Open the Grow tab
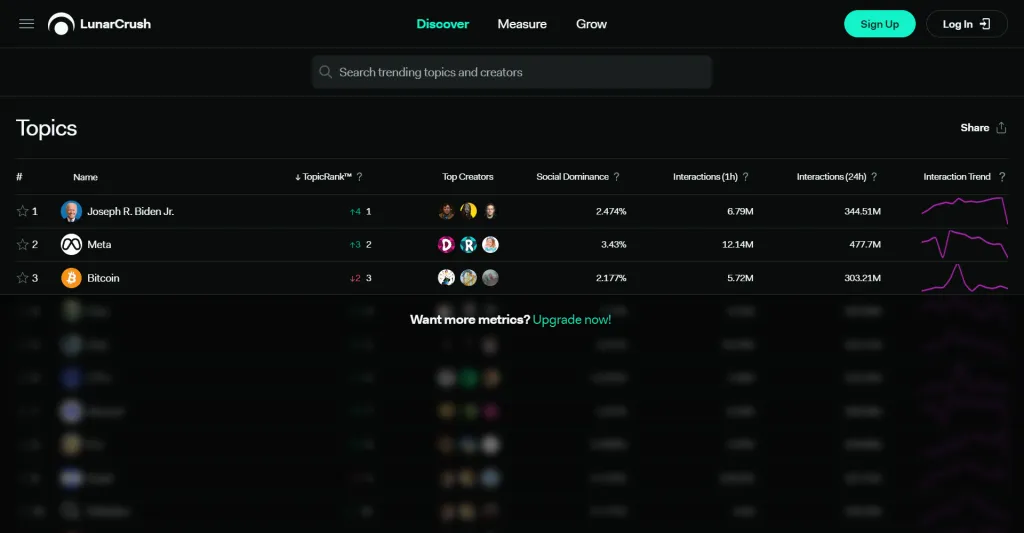 [x=591, y=24]
